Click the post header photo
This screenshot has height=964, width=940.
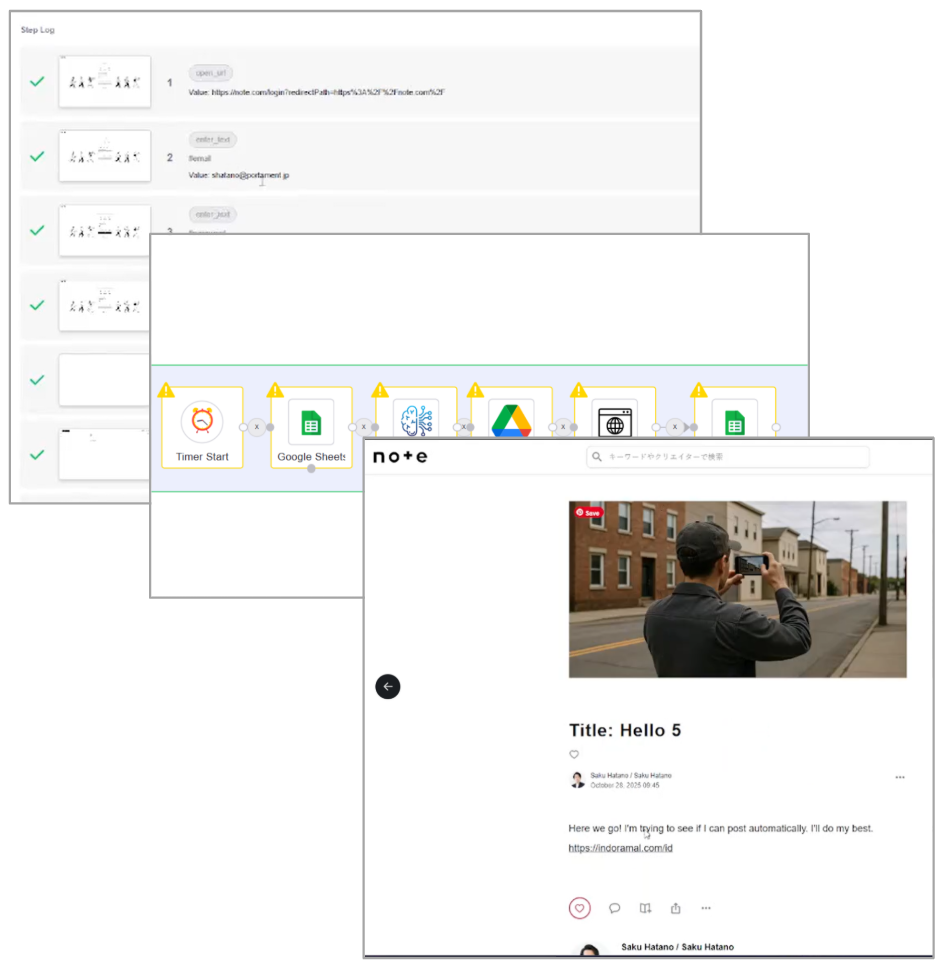pos(737,589)
